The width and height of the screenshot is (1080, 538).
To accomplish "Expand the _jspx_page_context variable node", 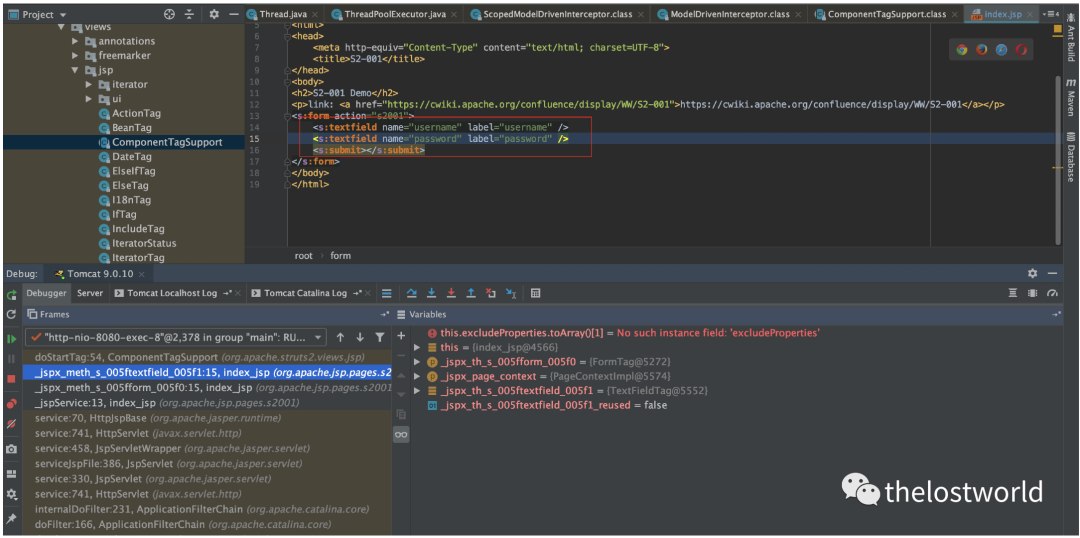I will pyautogui.click(x=418, y=376).
